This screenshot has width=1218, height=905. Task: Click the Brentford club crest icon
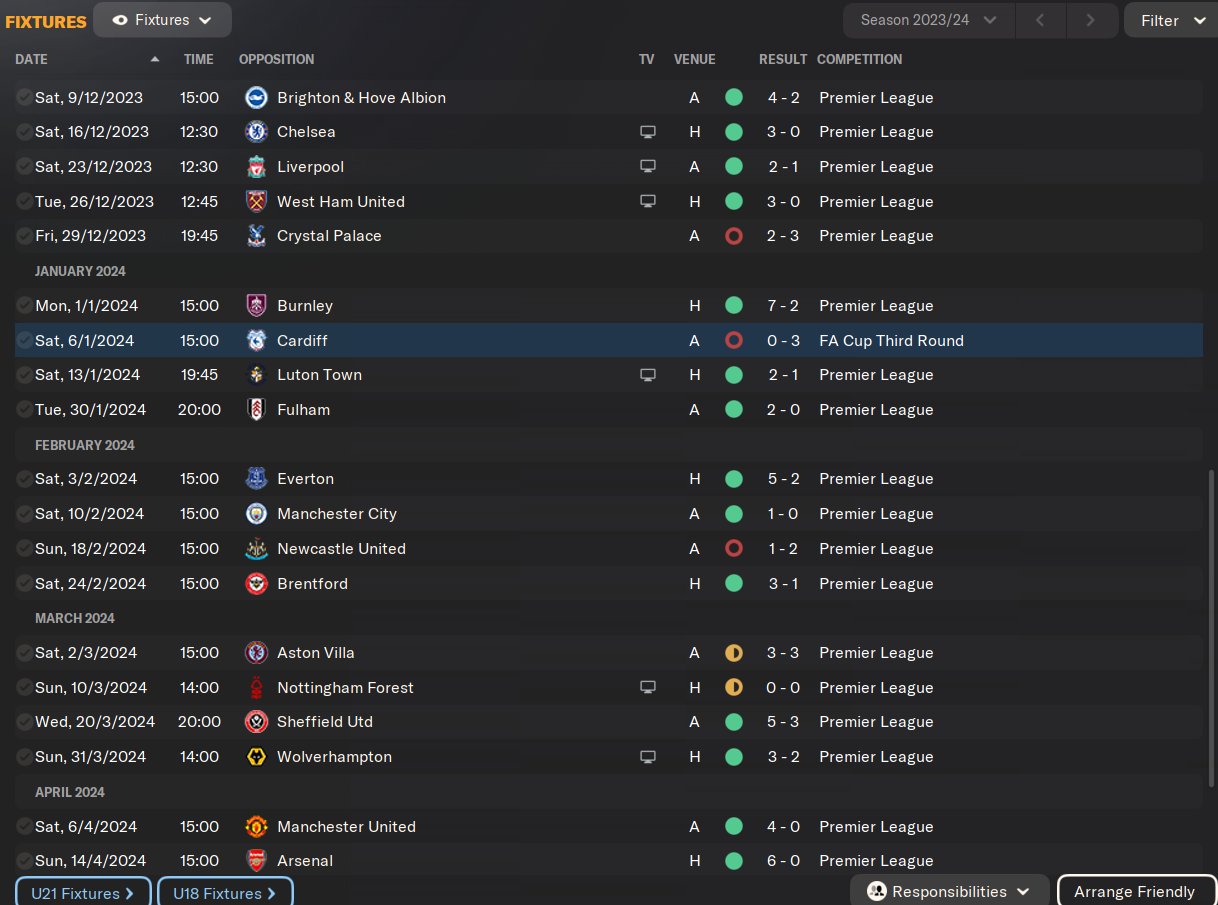click(256, 584)
